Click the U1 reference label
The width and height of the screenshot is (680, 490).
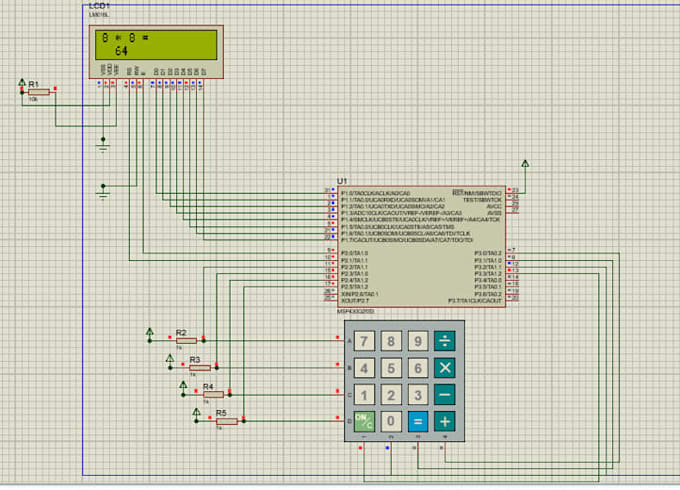342,181
